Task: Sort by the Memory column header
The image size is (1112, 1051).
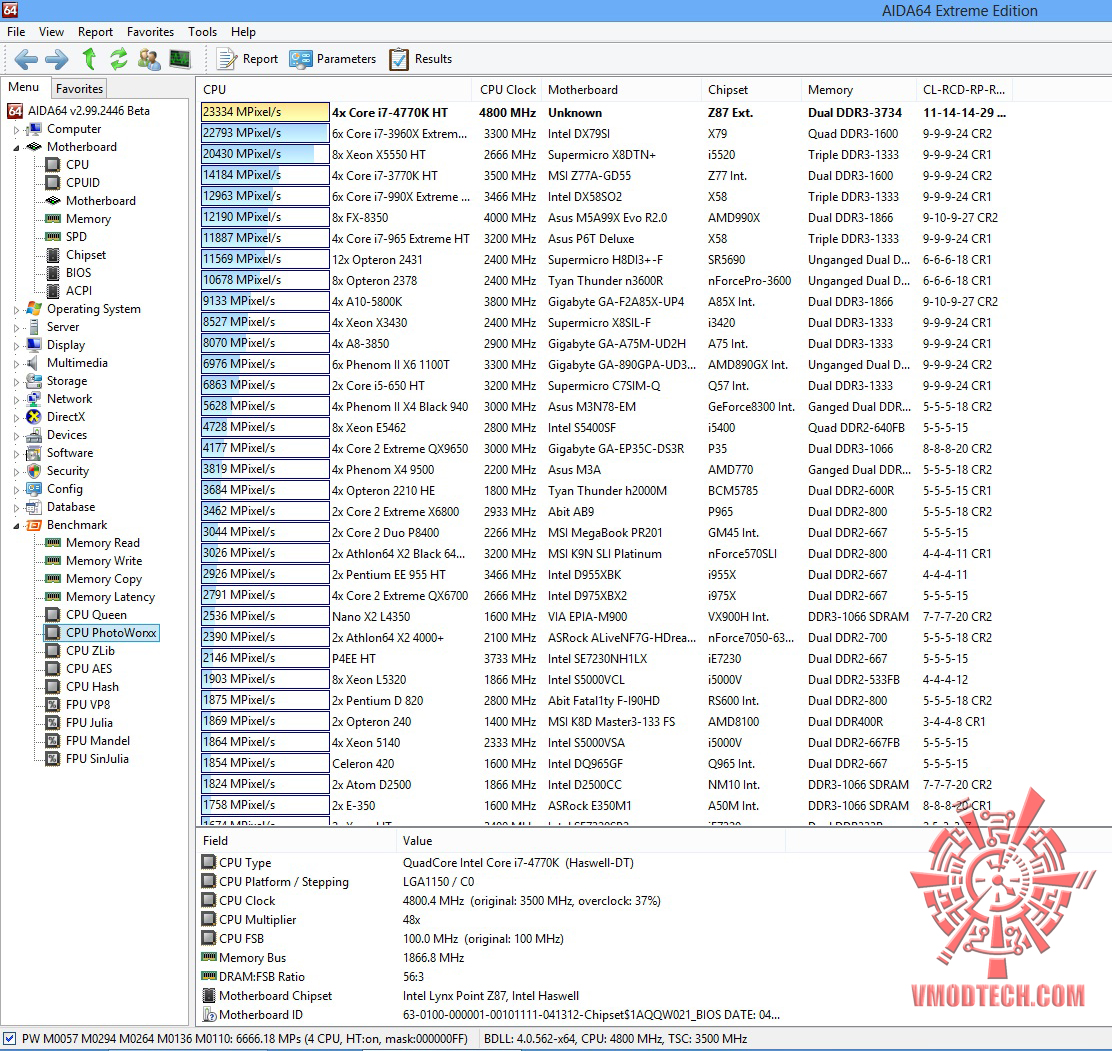Action: click(x=859, y=90)
